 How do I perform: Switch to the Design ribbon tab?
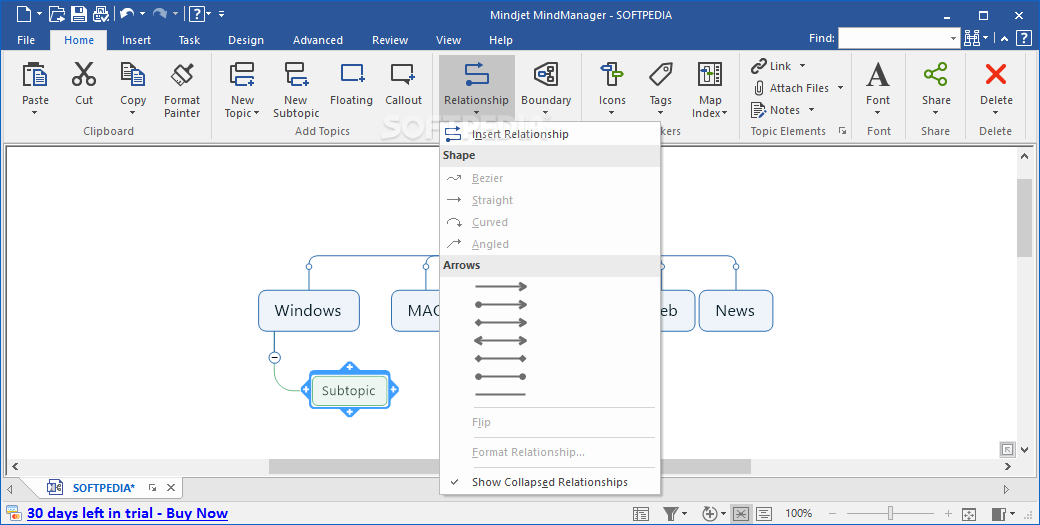pos(245,40)
